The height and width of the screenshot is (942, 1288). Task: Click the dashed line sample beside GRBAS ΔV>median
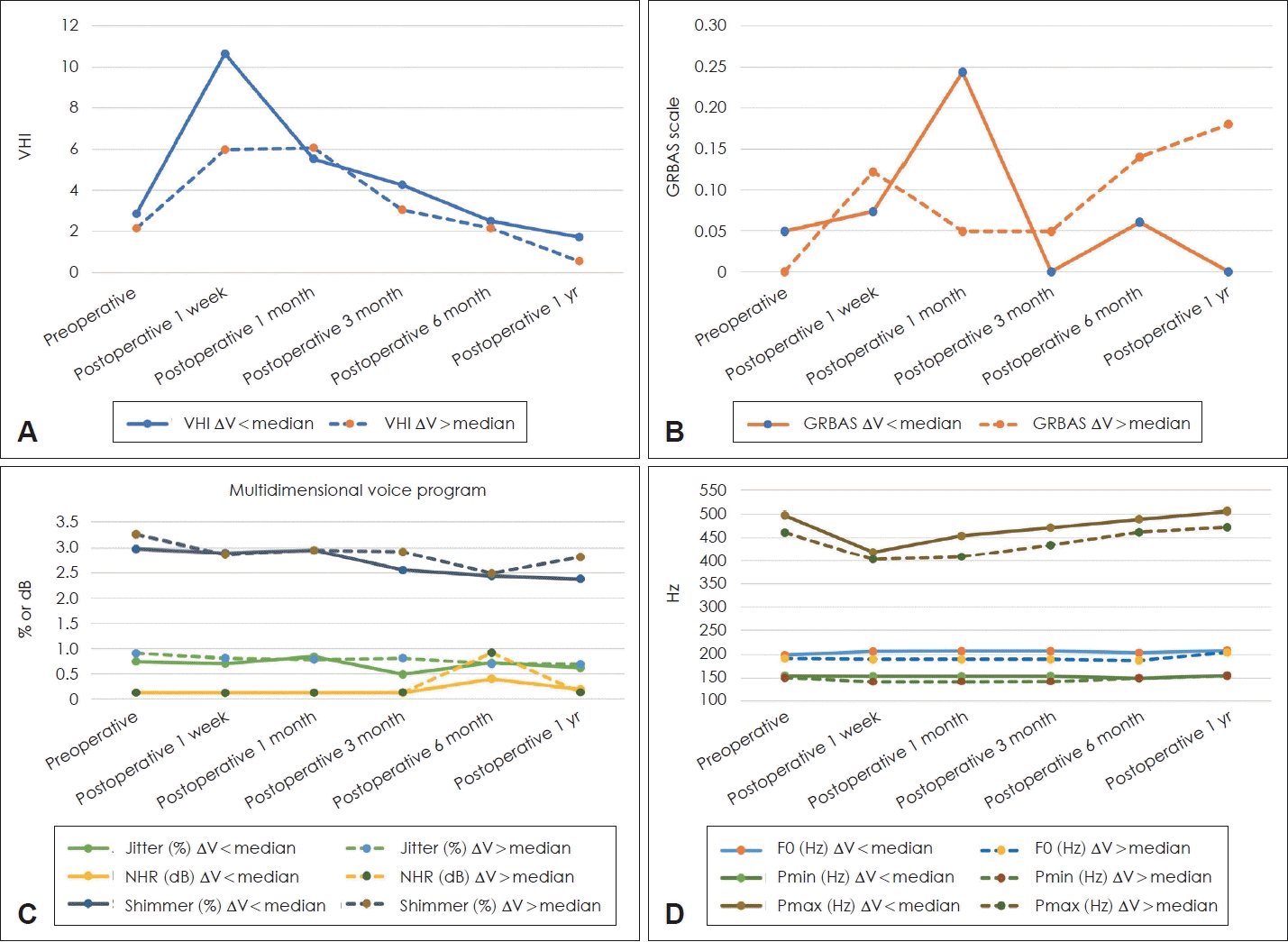999,424
